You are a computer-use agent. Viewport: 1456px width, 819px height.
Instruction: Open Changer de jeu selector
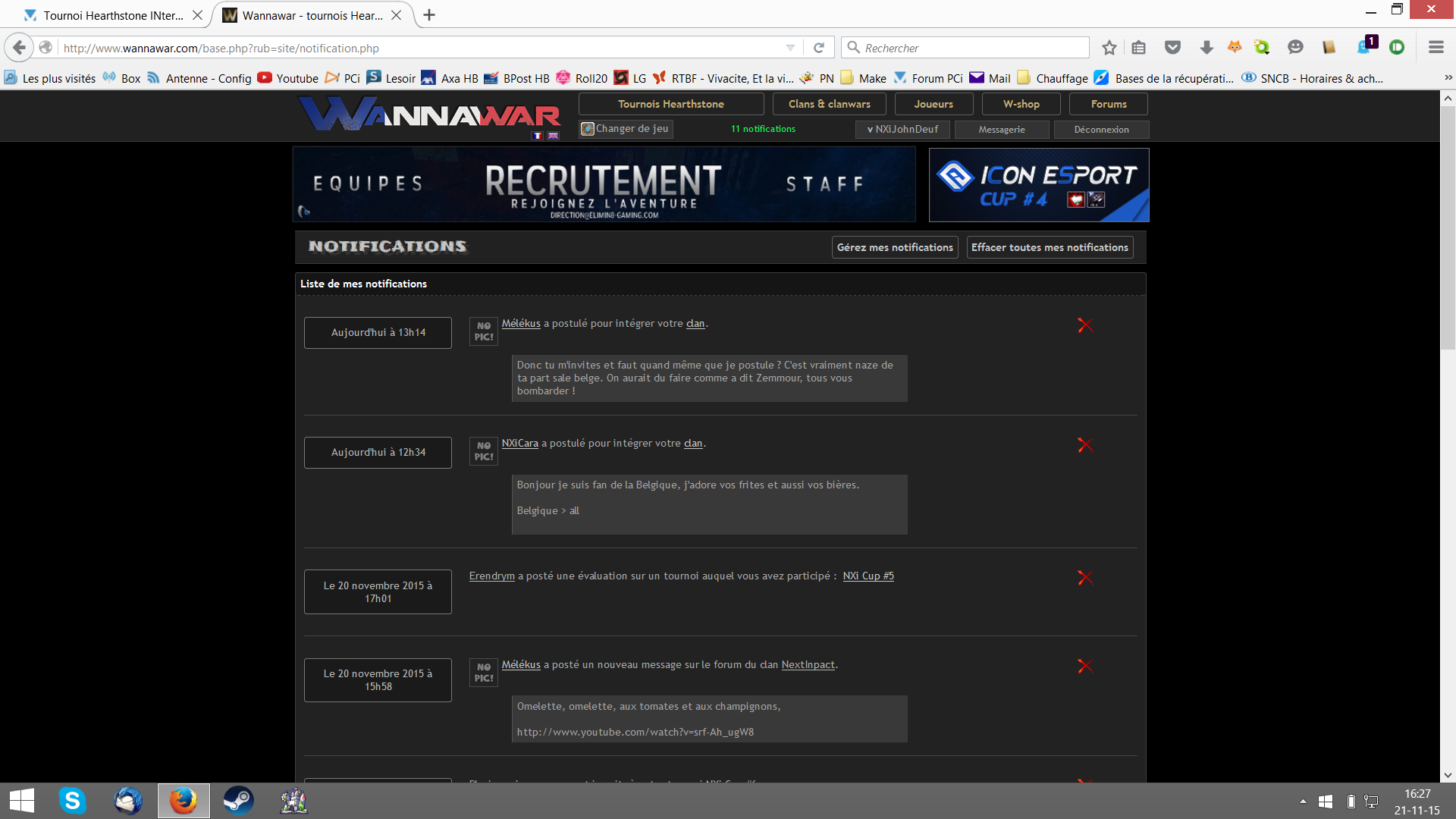point(626,129)
